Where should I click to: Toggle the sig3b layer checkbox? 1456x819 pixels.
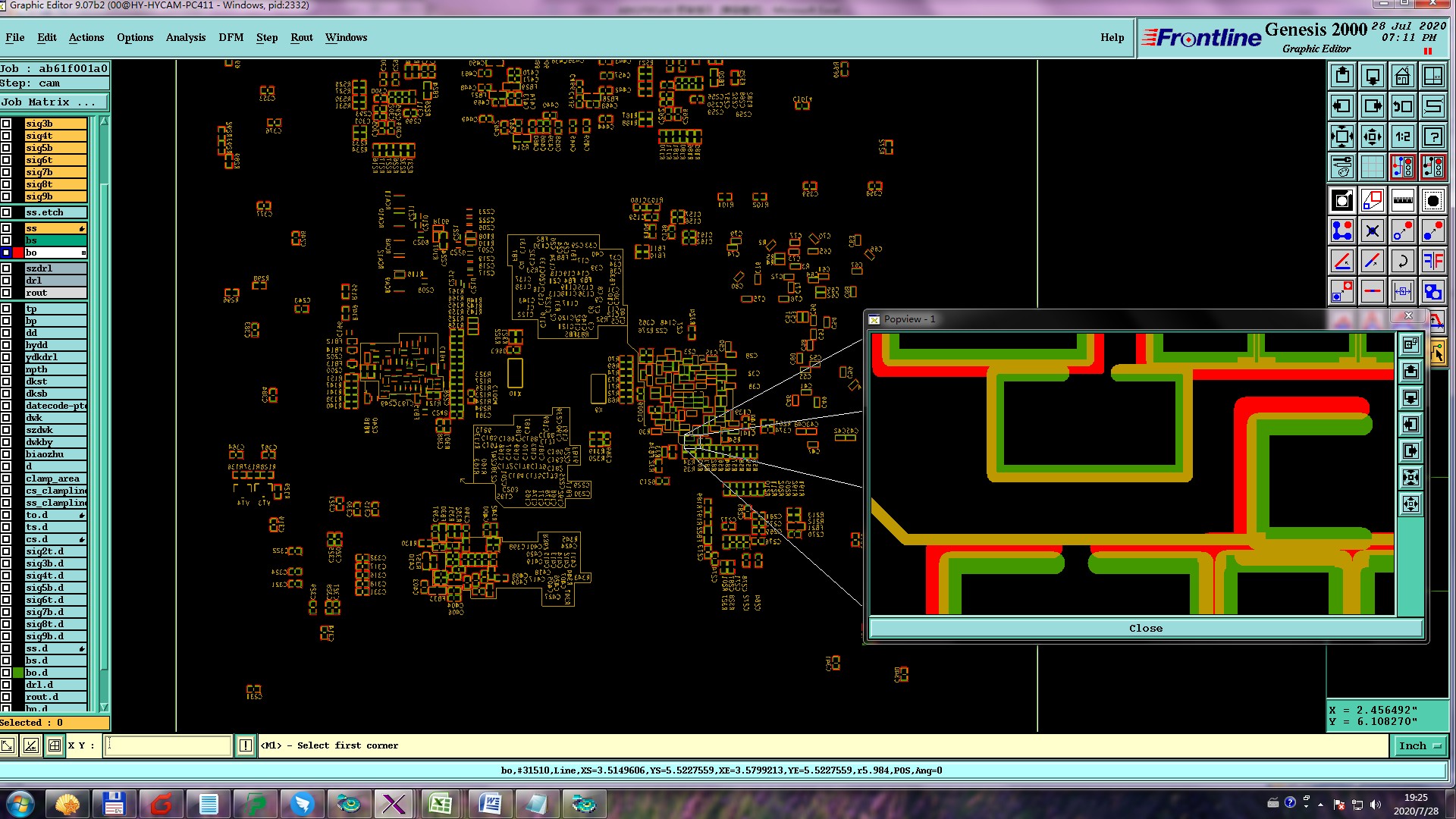[6, 124]
